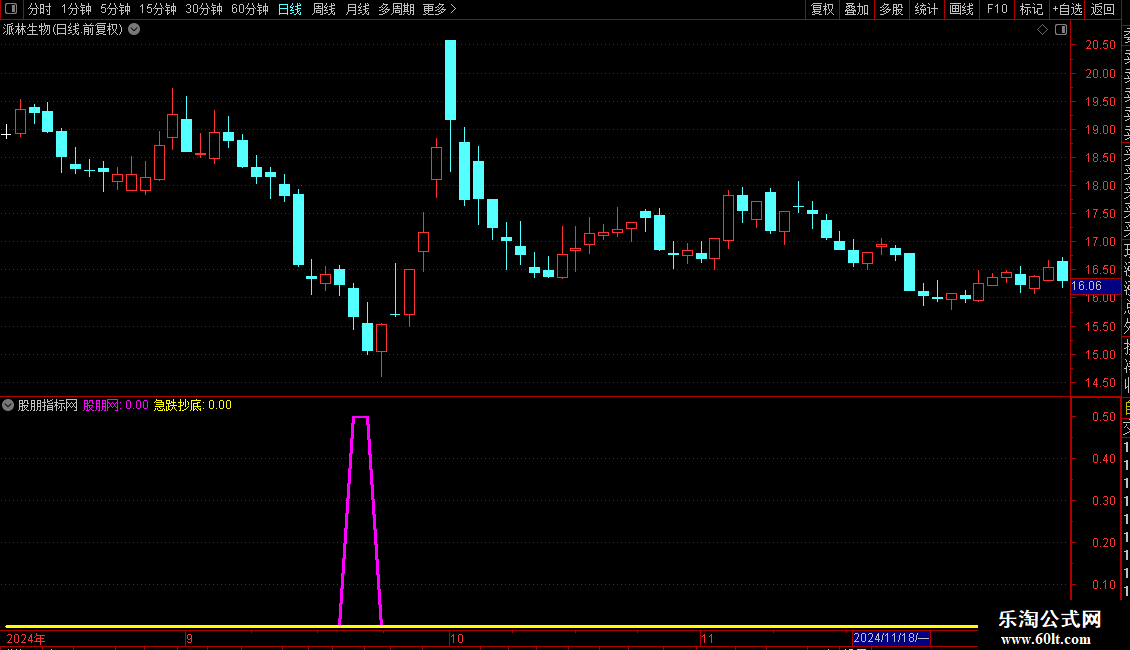Select the current price tag 16.06
The height and width of the screenshot is (650, 1130).
point(1095,286)
